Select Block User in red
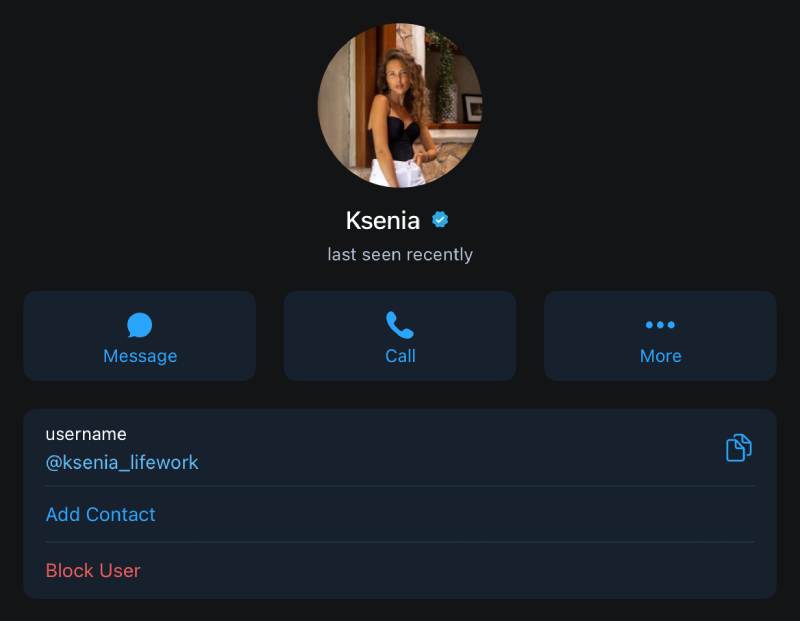The width and height of the screenshot is (800, 621). click(93, 570)
